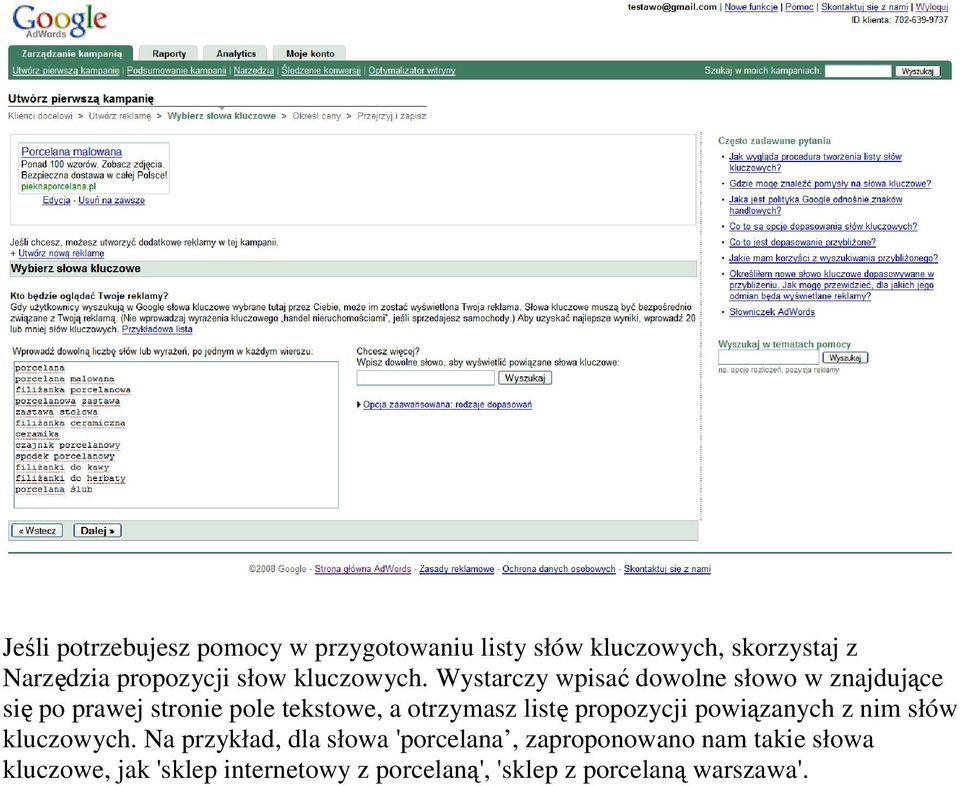Open FAQ on polityka Google odnośnie znaków handlowych

[x=815, y=204]
